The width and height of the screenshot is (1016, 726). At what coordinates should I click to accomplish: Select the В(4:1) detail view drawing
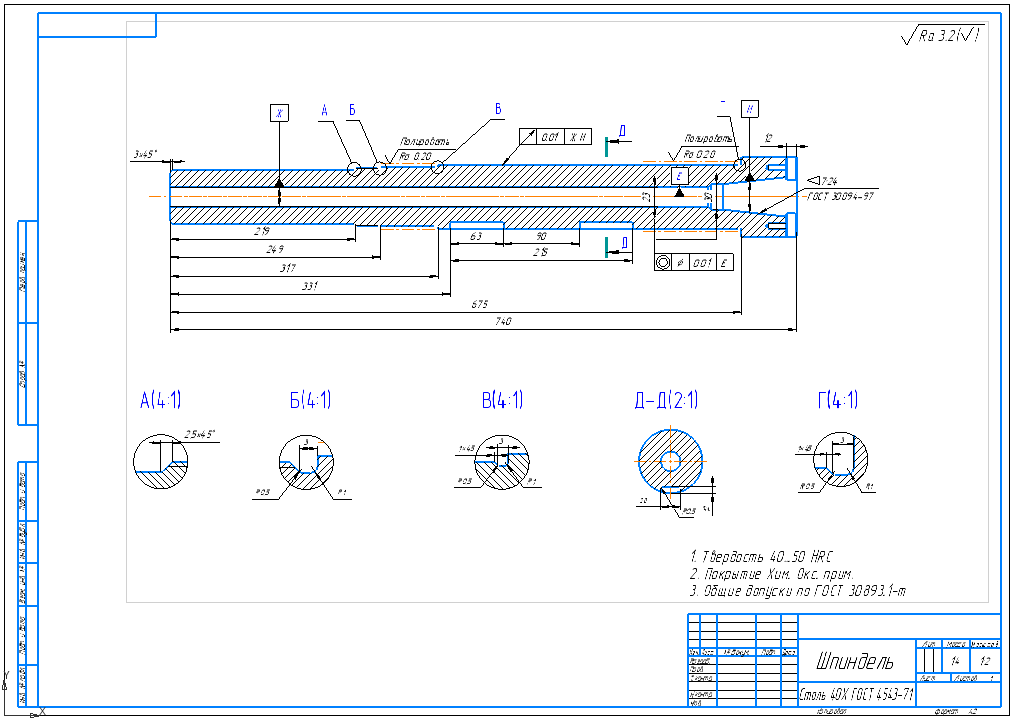pyautogui.click(x=502, y=463)
